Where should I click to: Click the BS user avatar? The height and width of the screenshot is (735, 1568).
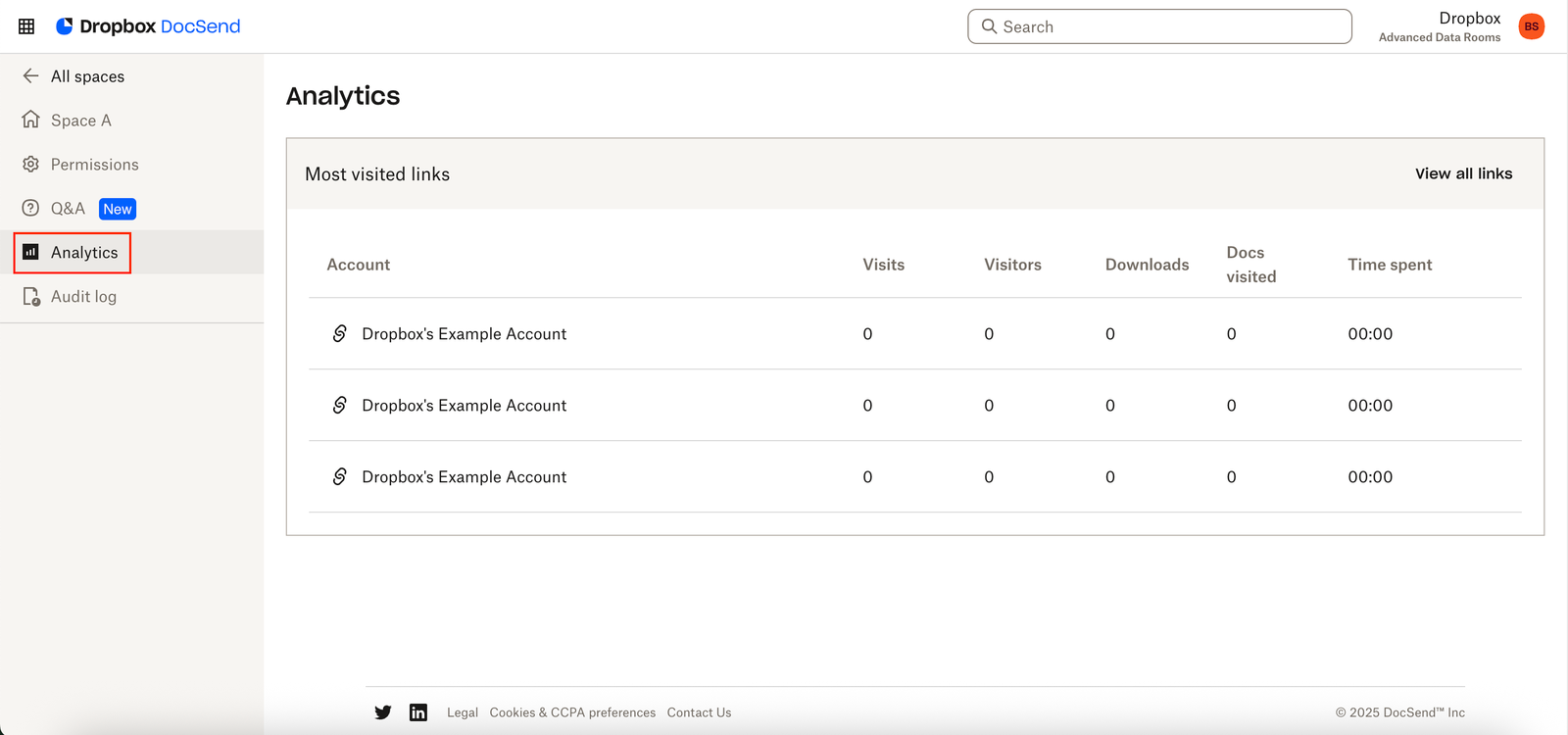tap(1531, 26)
